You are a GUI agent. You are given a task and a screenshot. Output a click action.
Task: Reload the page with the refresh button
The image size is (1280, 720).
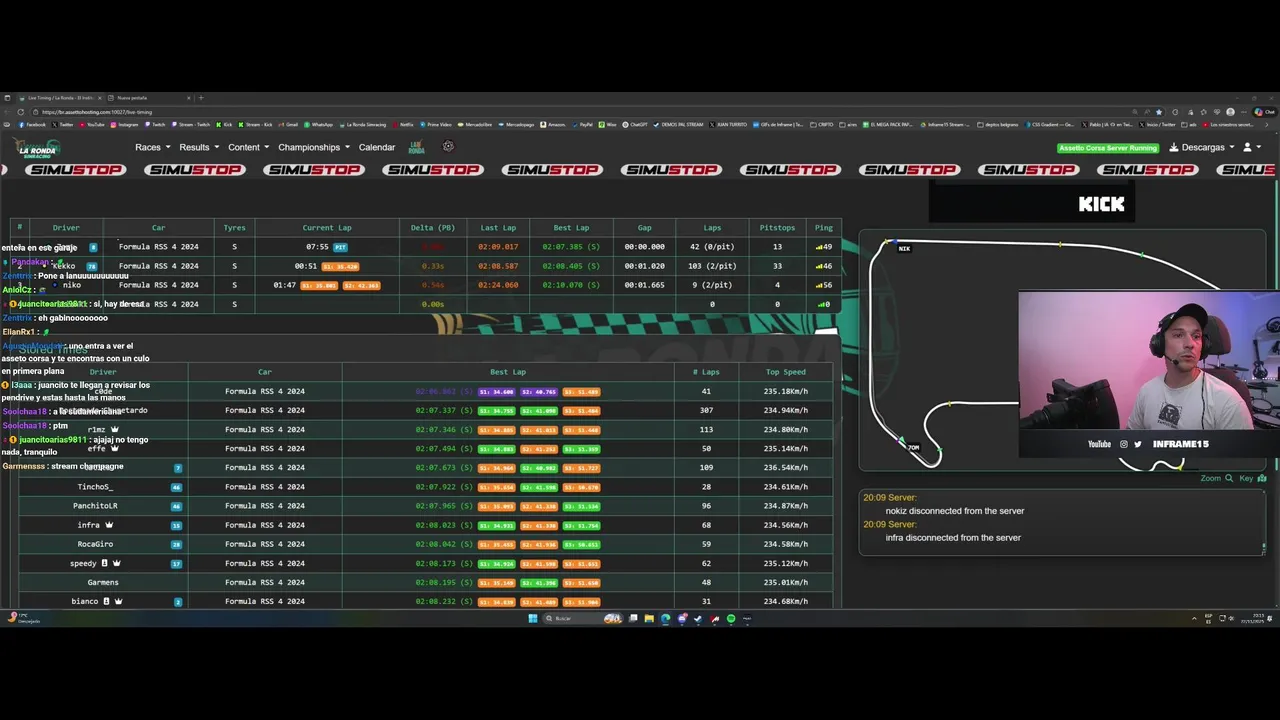pos(20,112)
